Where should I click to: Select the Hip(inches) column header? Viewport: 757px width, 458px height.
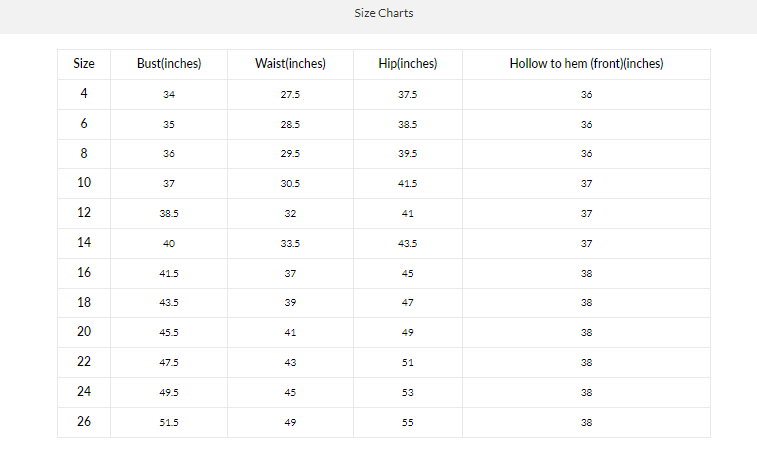407,64
